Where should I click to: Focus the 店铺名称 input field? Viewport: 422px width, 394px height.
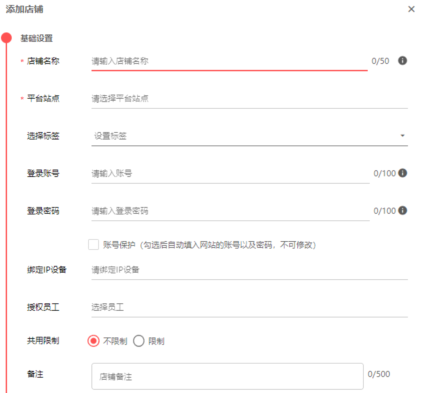tap(229, 61)
